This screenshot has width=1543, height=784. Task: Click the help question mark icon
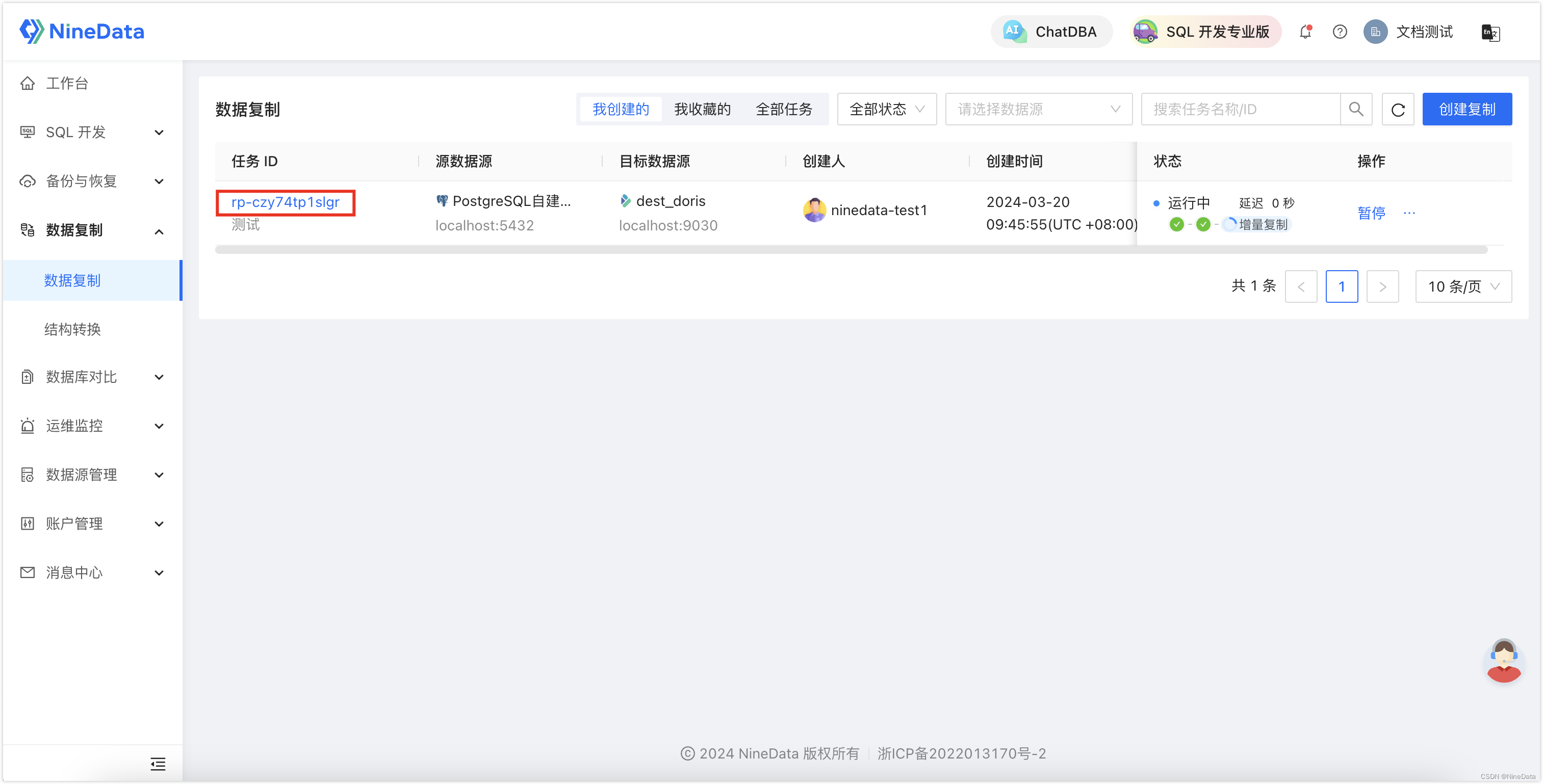(1340, 32)
